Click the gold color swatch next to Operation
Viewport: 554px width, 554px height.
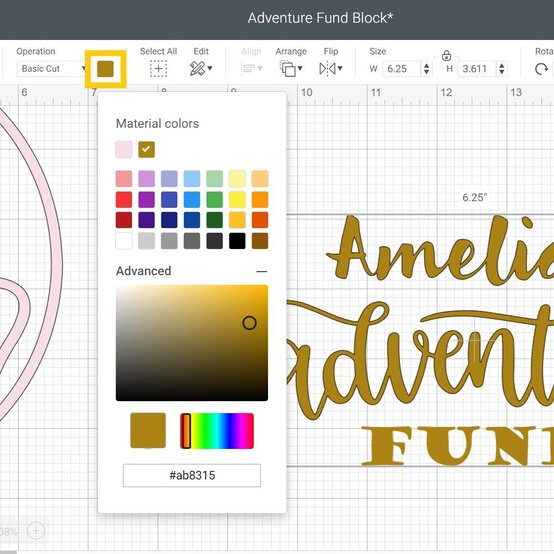pyautogui.click(x=105, y=69)
